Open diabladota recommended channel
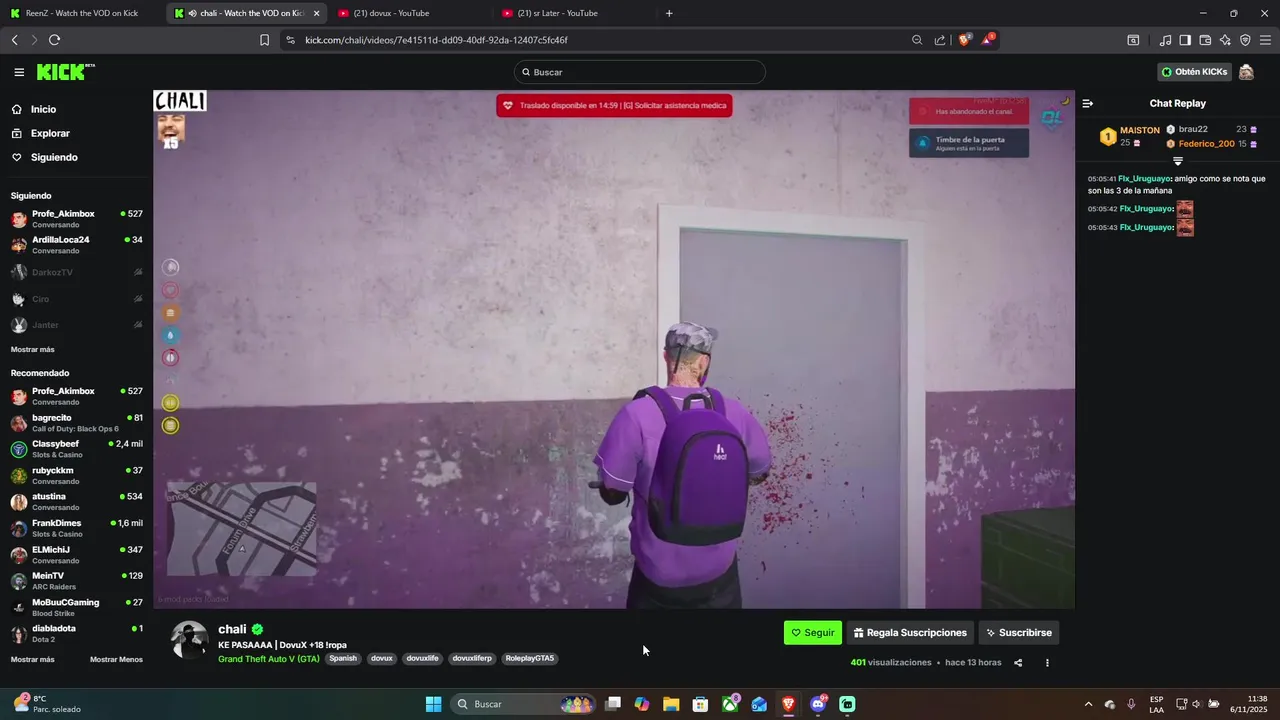The width and height of the screenshot is (1280, 720). pos(76,634)
